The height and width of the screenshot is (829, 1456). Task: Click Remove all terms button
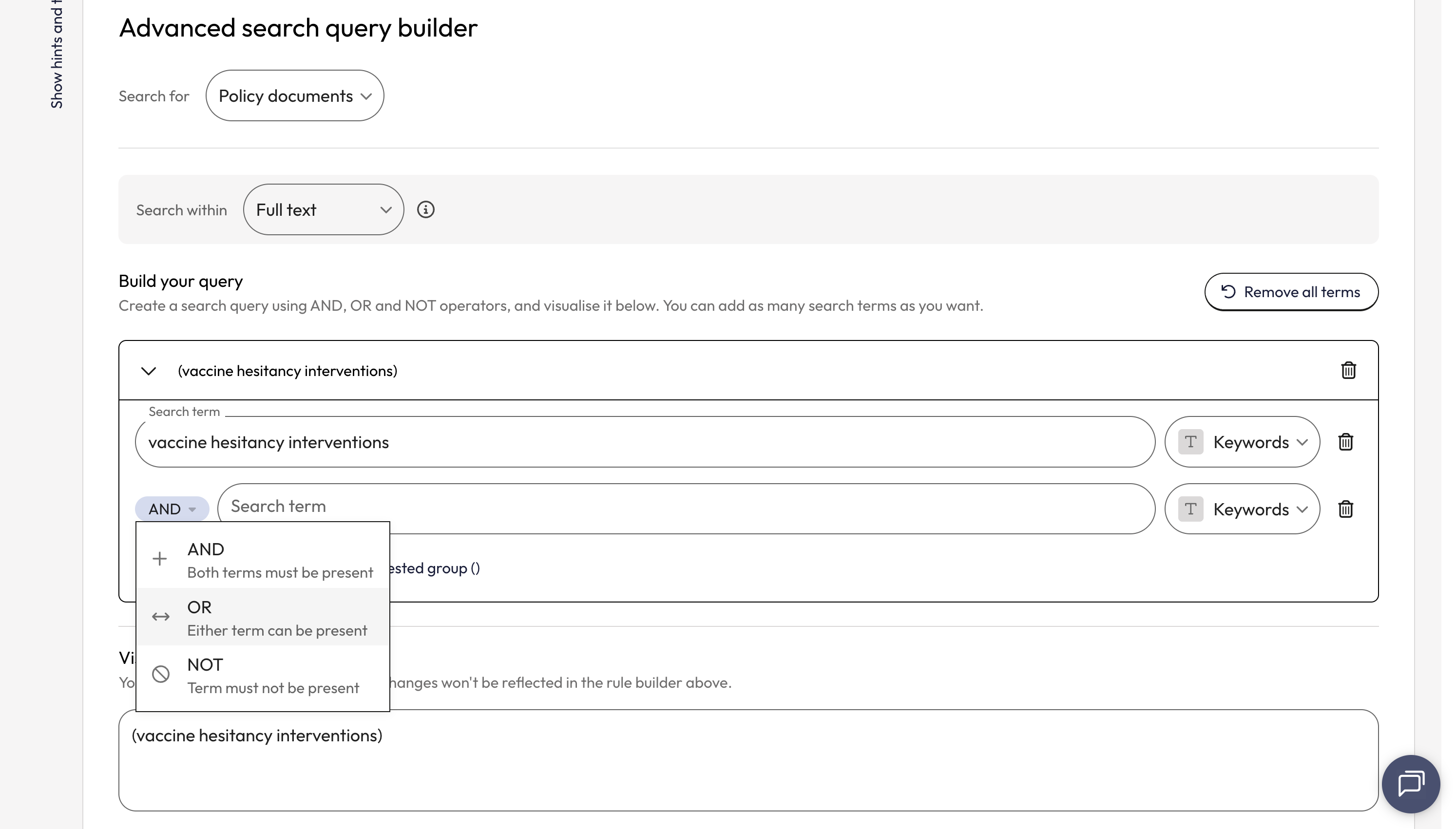coord(1291,292)
